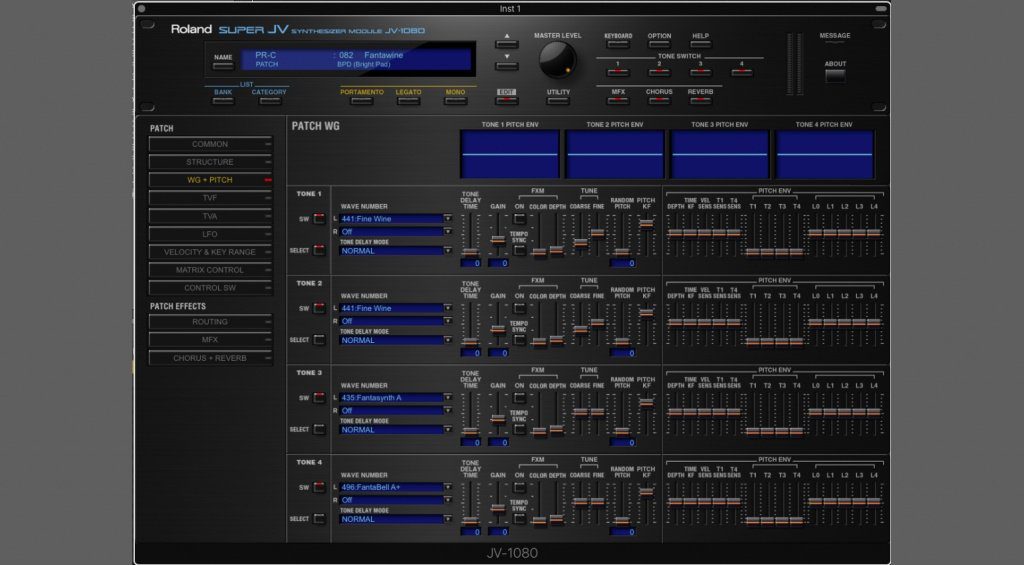Click the patch up arrow button
Viewport: 1024px width, 565px height.
point(506,44)
